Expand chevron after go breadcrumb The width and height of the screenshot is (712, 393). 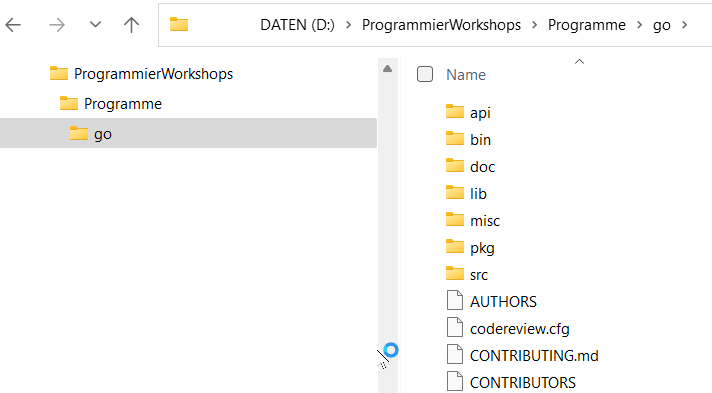(x=684, y=25)
